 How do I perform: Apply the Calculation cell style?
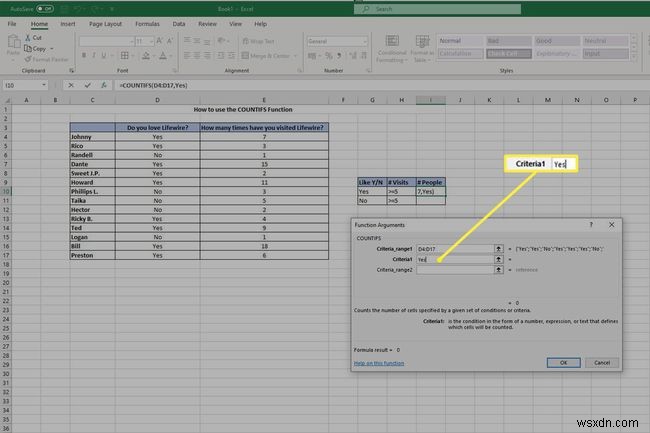461,53
